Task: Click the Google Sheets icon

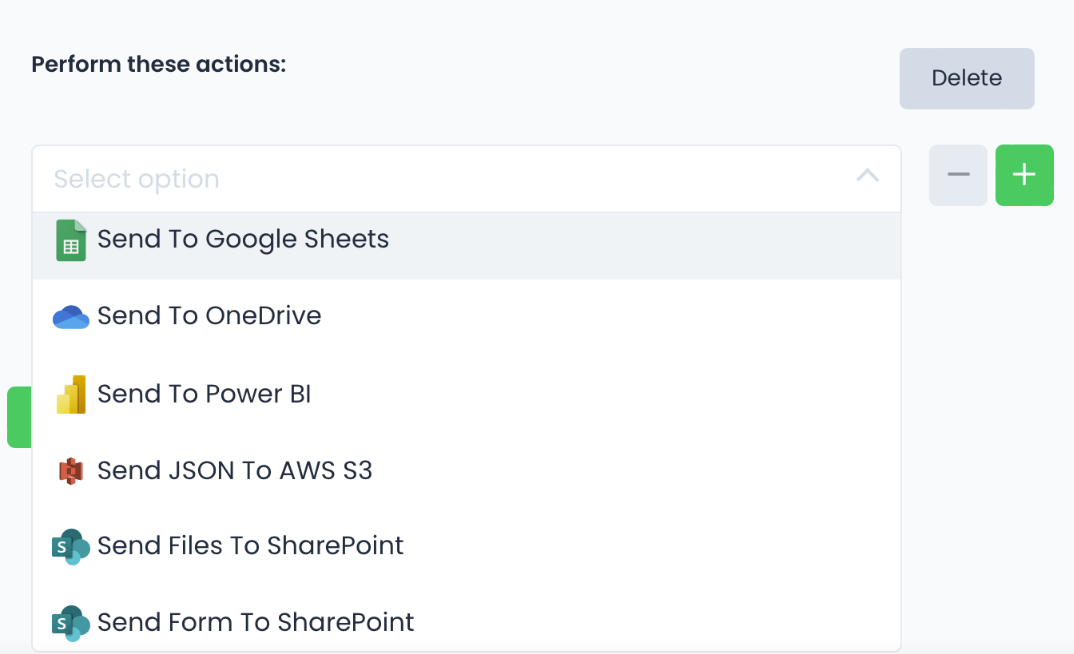Action: [x=70, y=240]
